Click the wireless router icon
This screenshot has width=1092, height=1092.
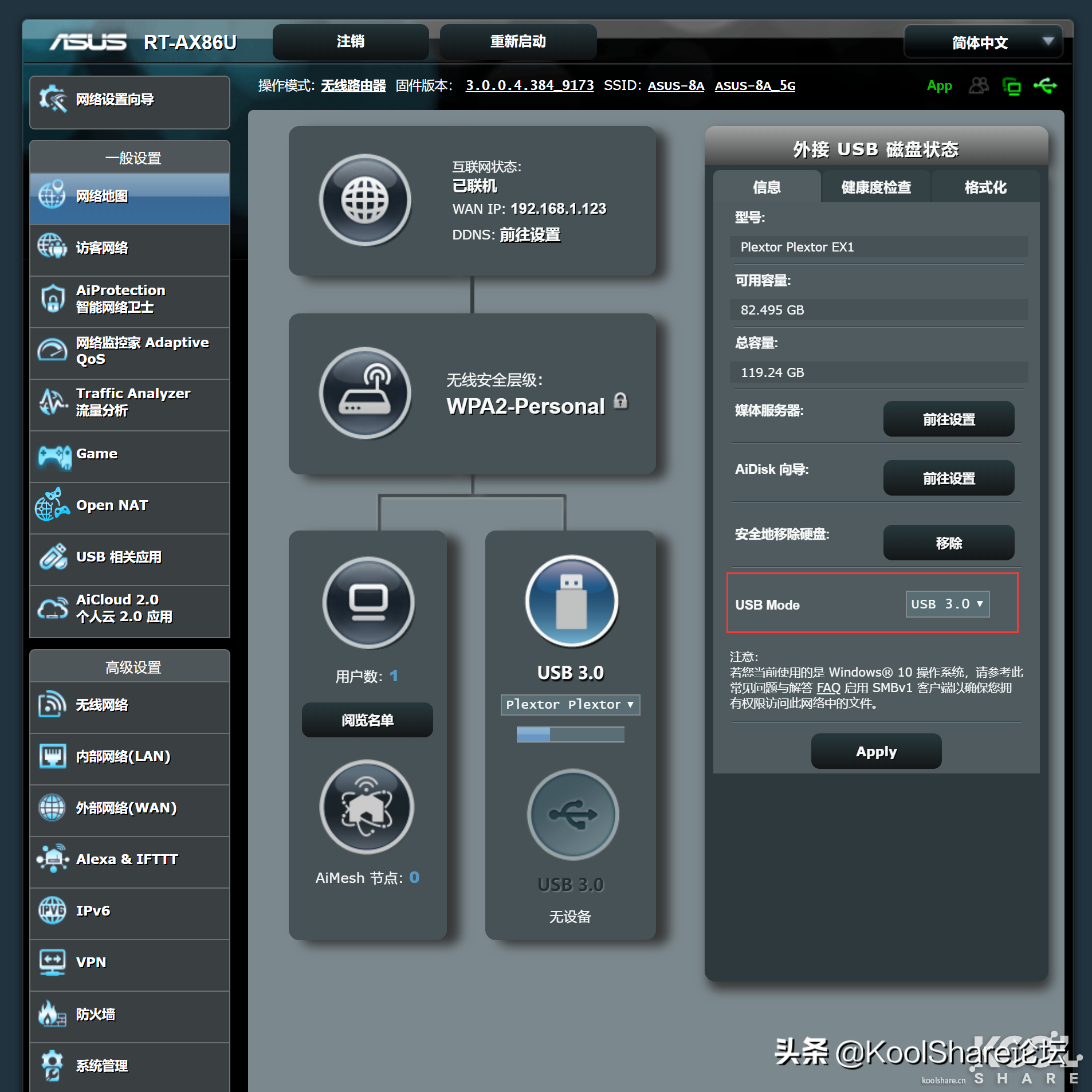pos(365,393)
